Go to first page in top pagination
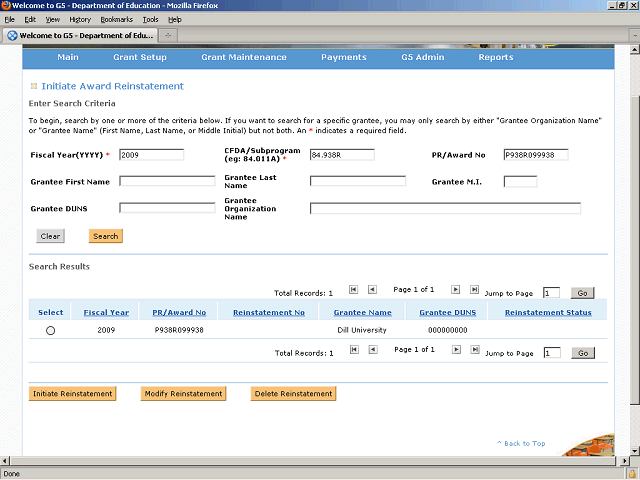 tap(353, 290)
